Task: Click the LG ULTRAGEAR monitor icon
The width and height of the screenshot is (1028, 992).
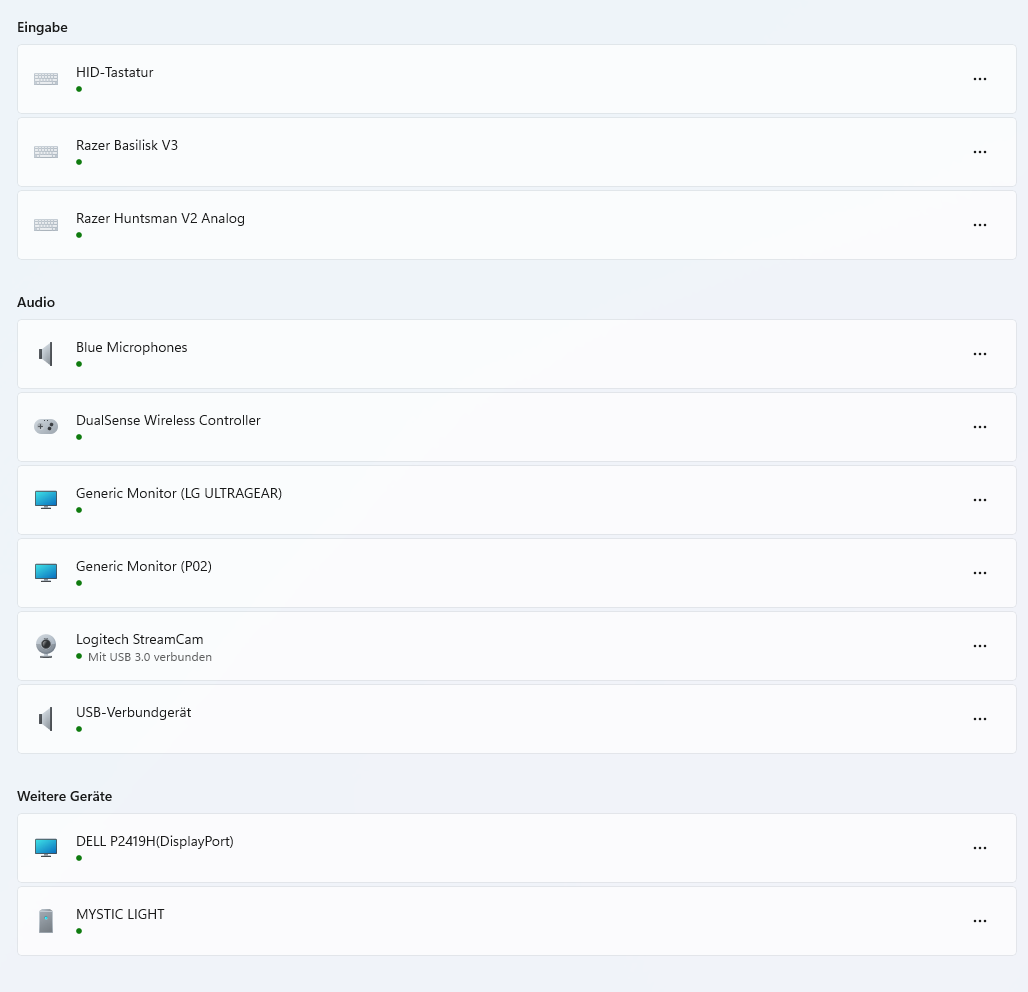Action: [46, 500]
